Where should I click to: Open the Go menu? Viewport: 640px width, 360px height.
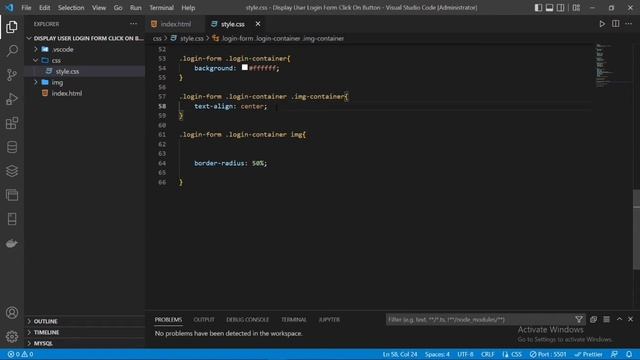(118, 8)
